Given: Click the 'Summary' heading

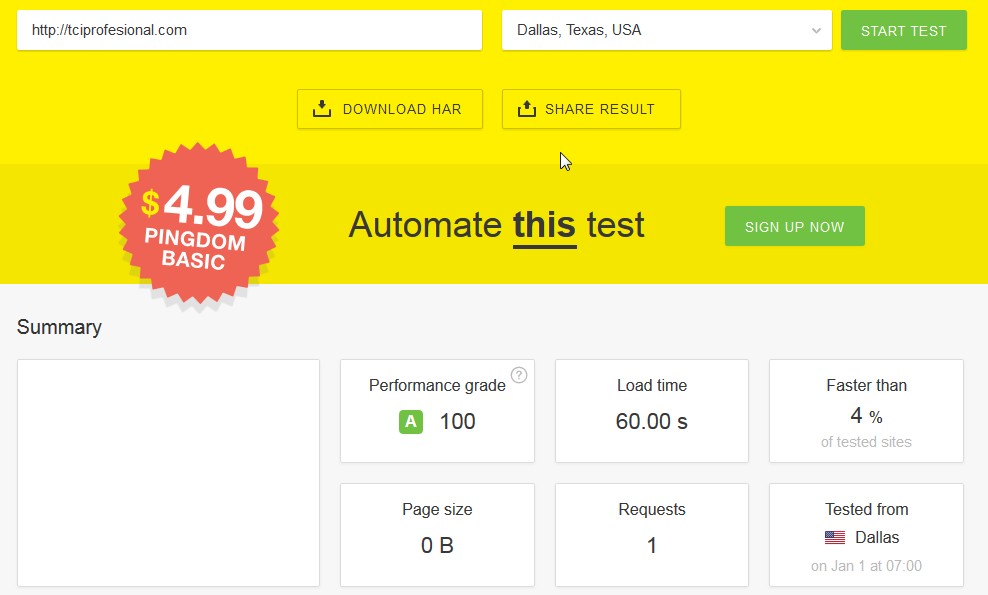Looking at the screenshot, I should pos(59,327).
